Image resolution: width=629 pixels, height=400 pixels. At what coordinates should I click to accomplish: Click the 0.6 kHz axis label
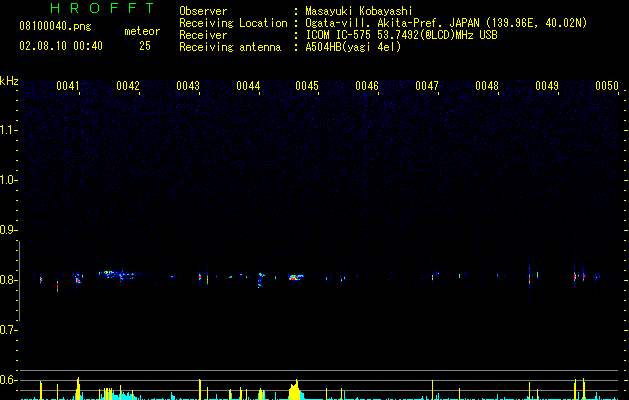pos(8,380)
